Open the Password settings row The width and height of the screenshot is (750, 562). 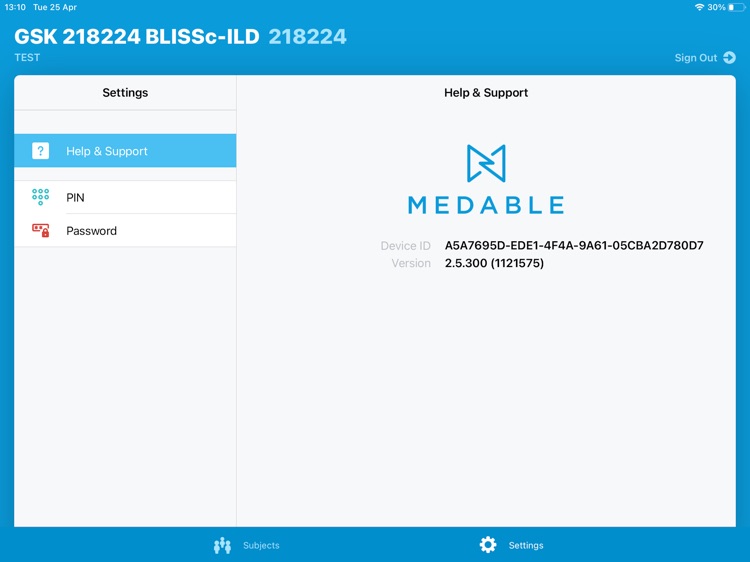(x=125, y=231)
